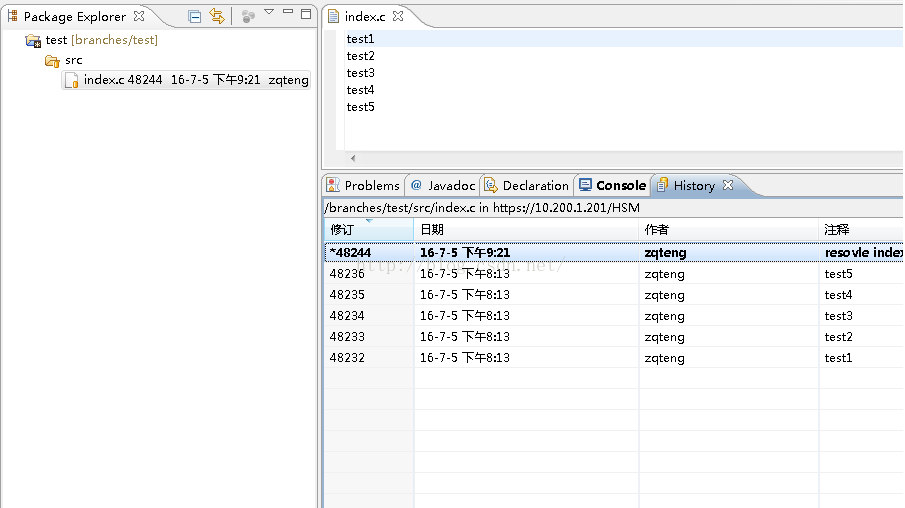Open Package Explorer view menu arrow

tap(269, 12)
